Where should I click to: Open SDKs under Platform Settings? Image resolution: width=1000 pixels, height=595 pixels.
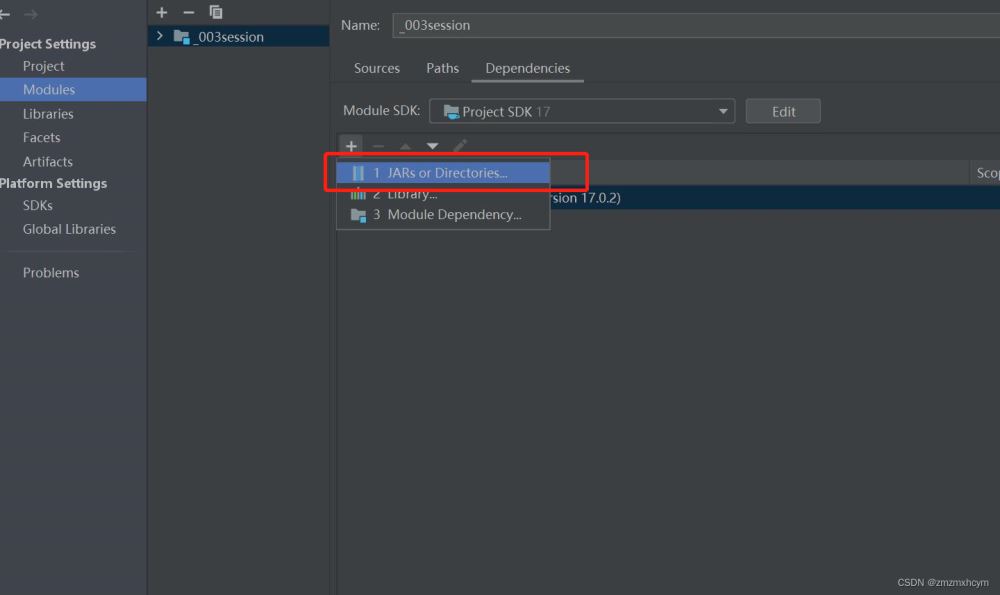(38, 205)
